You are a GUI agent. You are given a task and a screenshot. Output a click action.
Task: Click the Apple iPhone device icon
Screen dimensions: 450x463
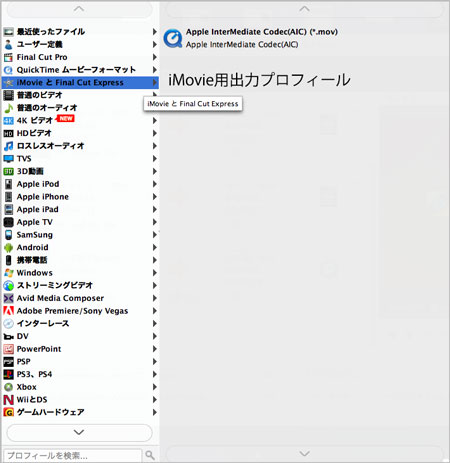[x=8, y=197]
